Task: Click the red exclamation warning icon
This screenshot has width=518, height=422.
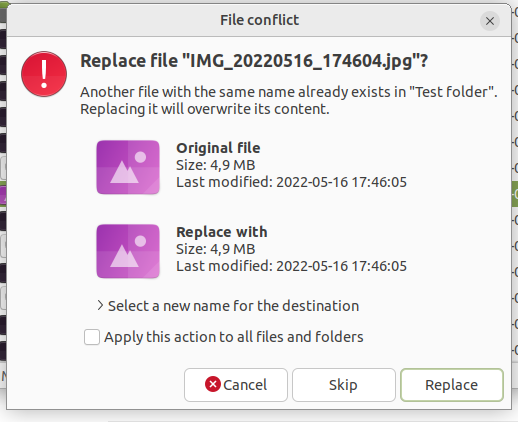Action: [44, 74]
